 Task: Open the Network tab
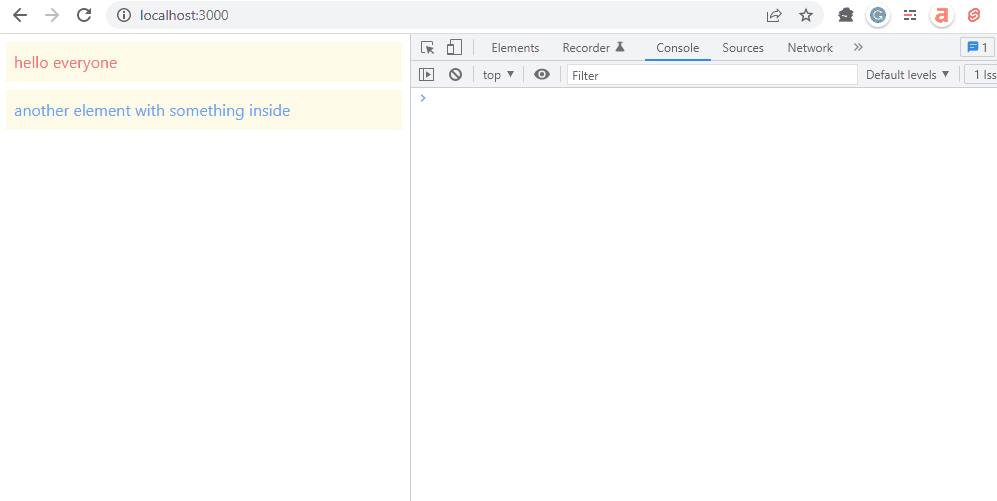click(810, 48)
